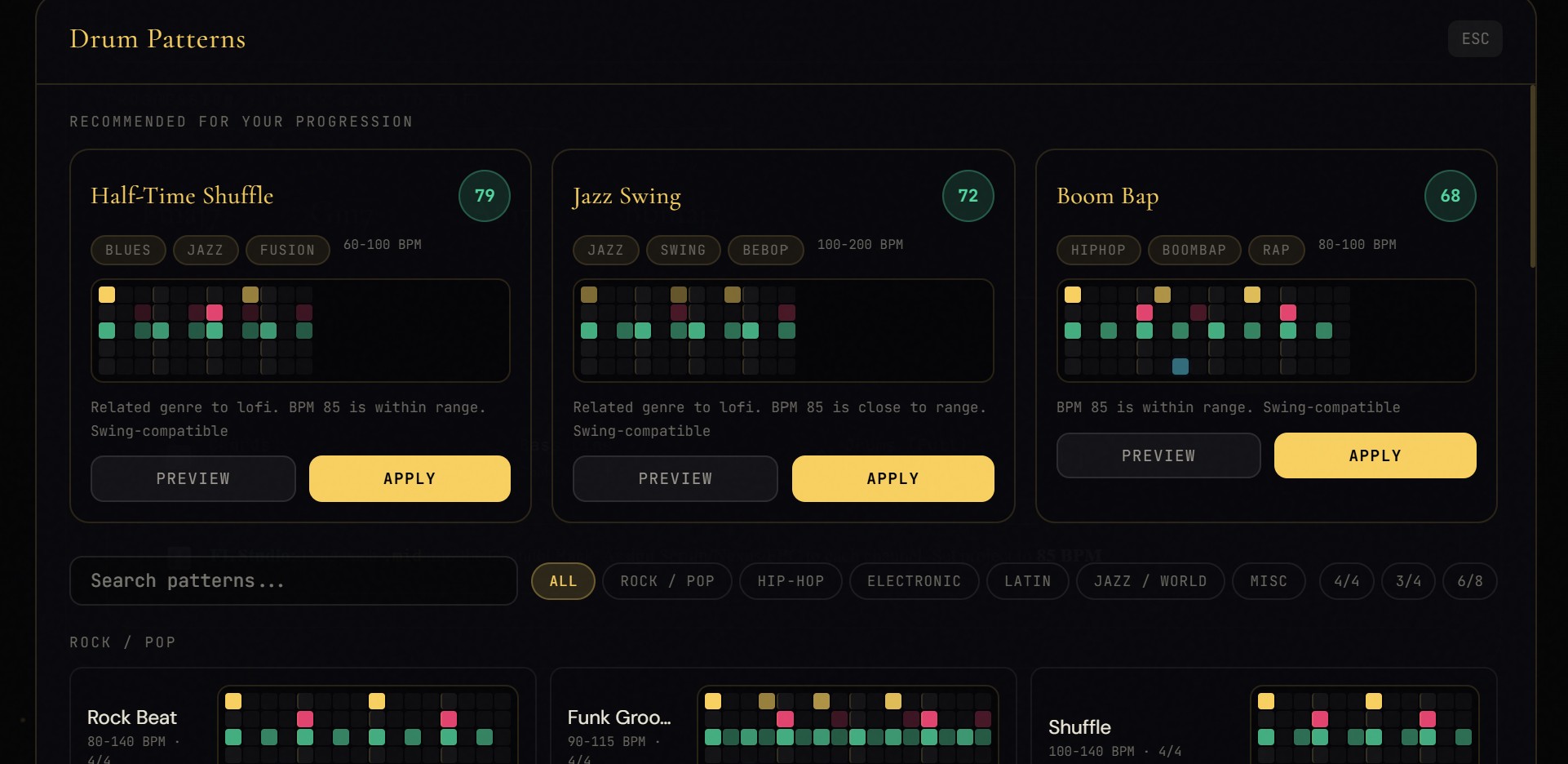Screen dimensions: 1568x764
Task: Preview the Half-Time Shuffle pattern
Action: pyautogui.click(x=193, y=478)
